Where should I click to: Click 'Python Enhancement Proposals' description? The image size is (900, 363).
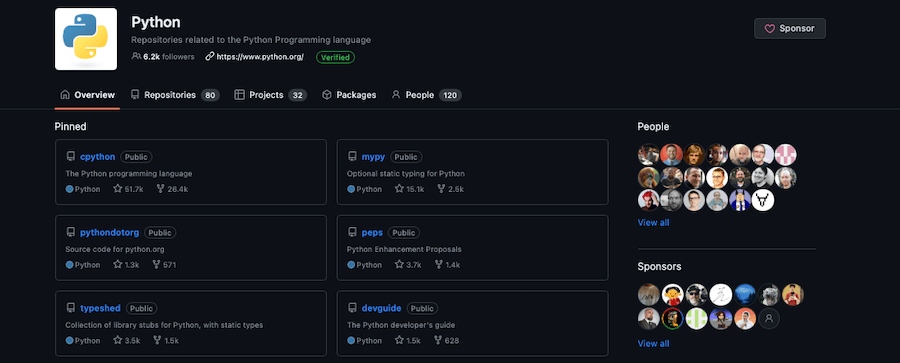pyautogui.click(x=404, y=249)
